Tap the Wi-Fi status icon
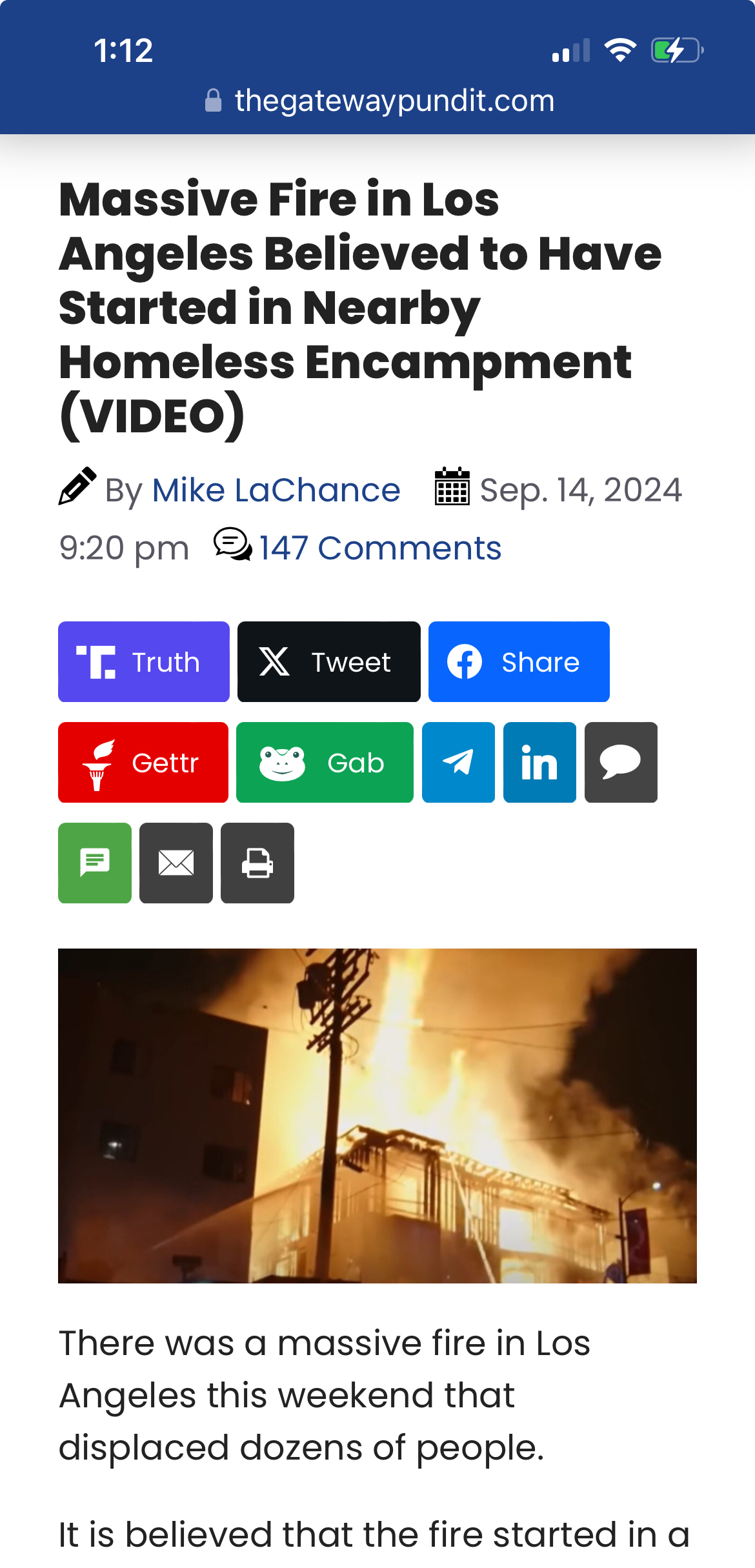This screenshot has height=1568, width=755. click(x=620, y=50)
